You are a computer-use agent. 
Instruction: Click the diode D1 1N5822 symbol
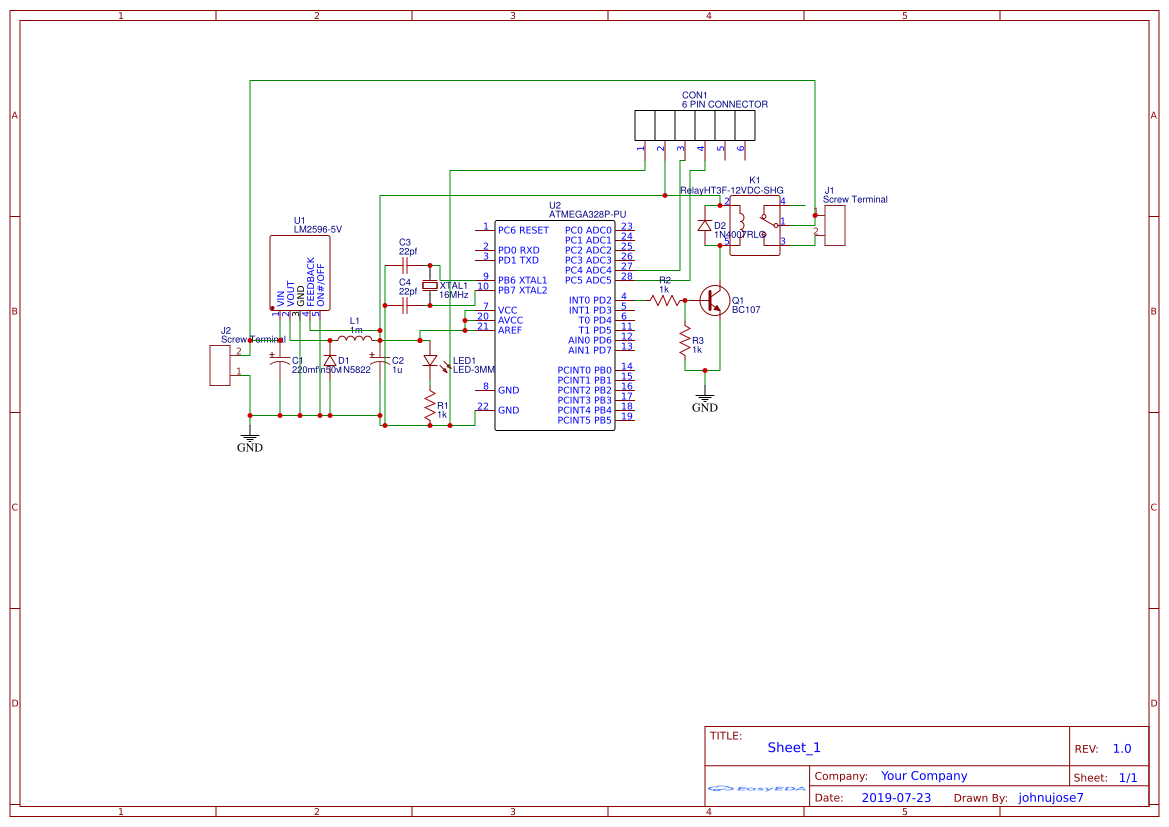tap(330, 358)
